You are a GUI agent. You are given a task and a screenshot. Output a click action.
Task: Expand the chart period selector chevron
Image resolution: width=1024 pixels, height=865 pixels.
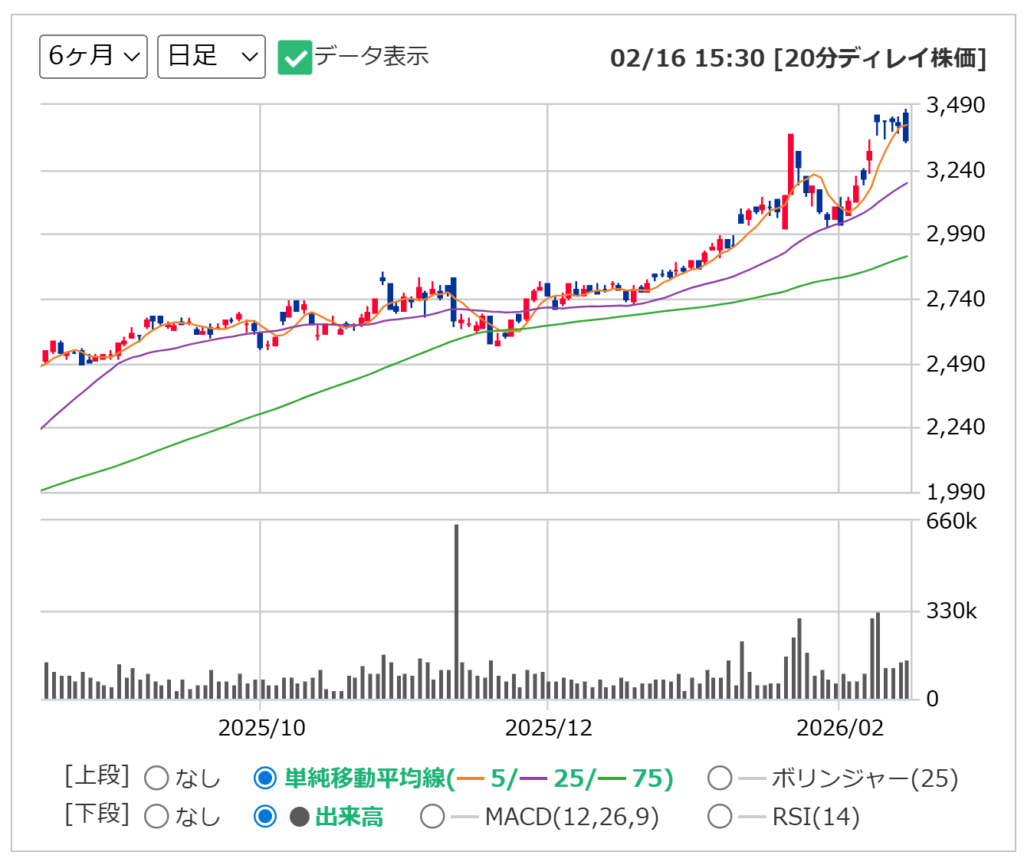pos(134,57)
